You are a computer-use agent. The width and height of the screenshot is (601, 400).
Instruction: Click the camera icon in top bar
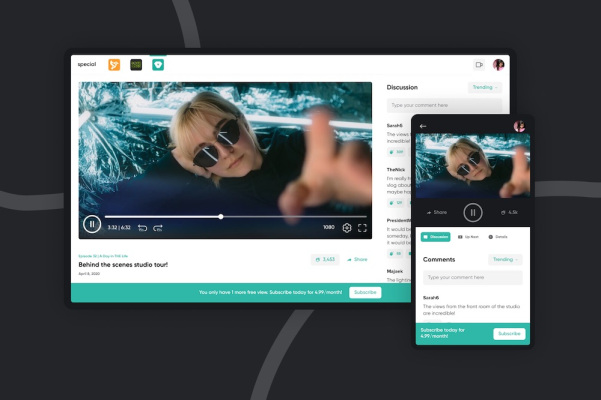pos(479,64)
